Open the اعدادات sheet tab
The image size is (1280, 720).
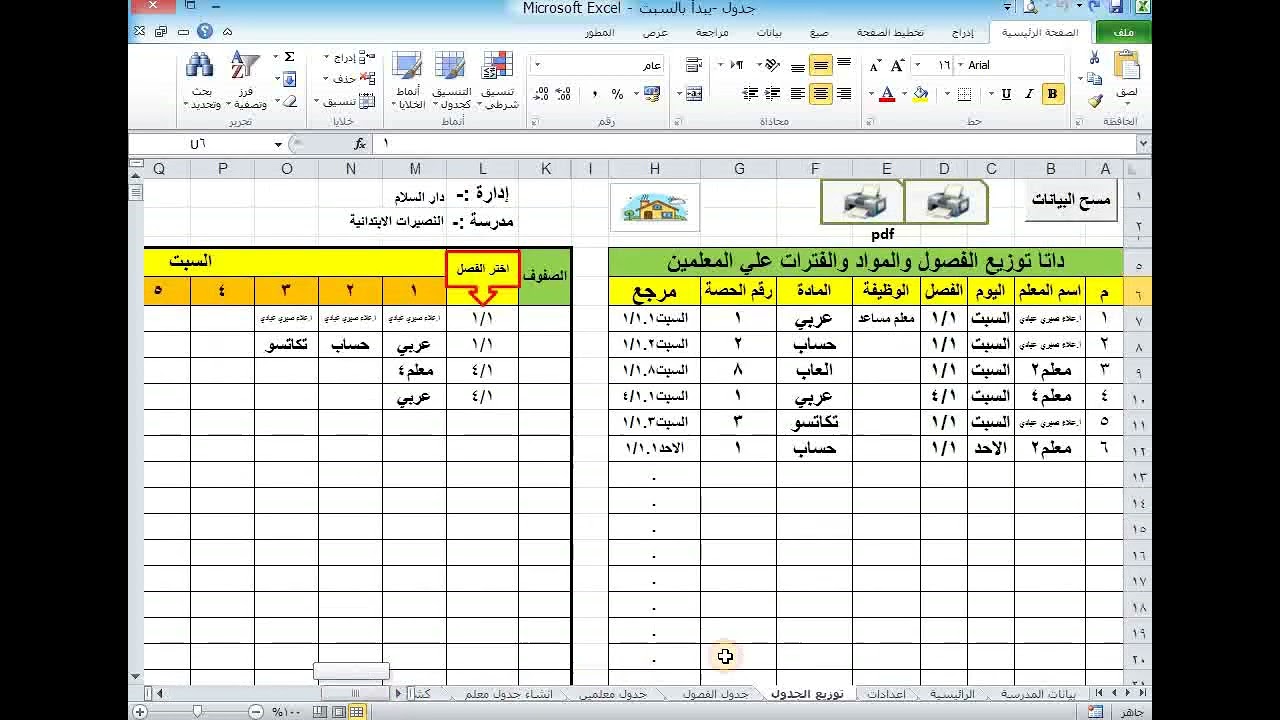coord(886,694)
